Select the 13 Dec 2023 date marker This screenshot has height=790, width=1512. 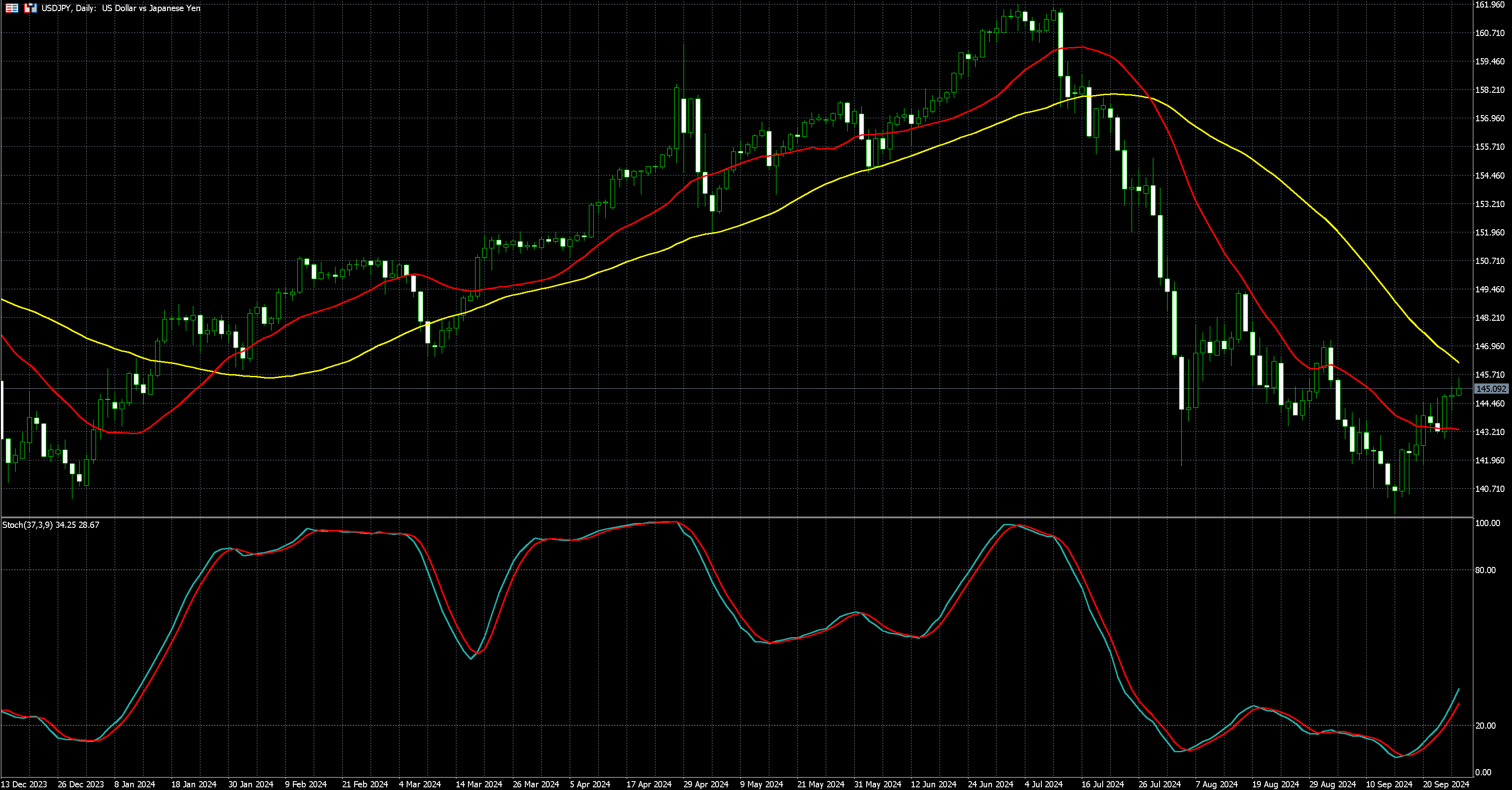pyautogui.click(x=24, y=784)
